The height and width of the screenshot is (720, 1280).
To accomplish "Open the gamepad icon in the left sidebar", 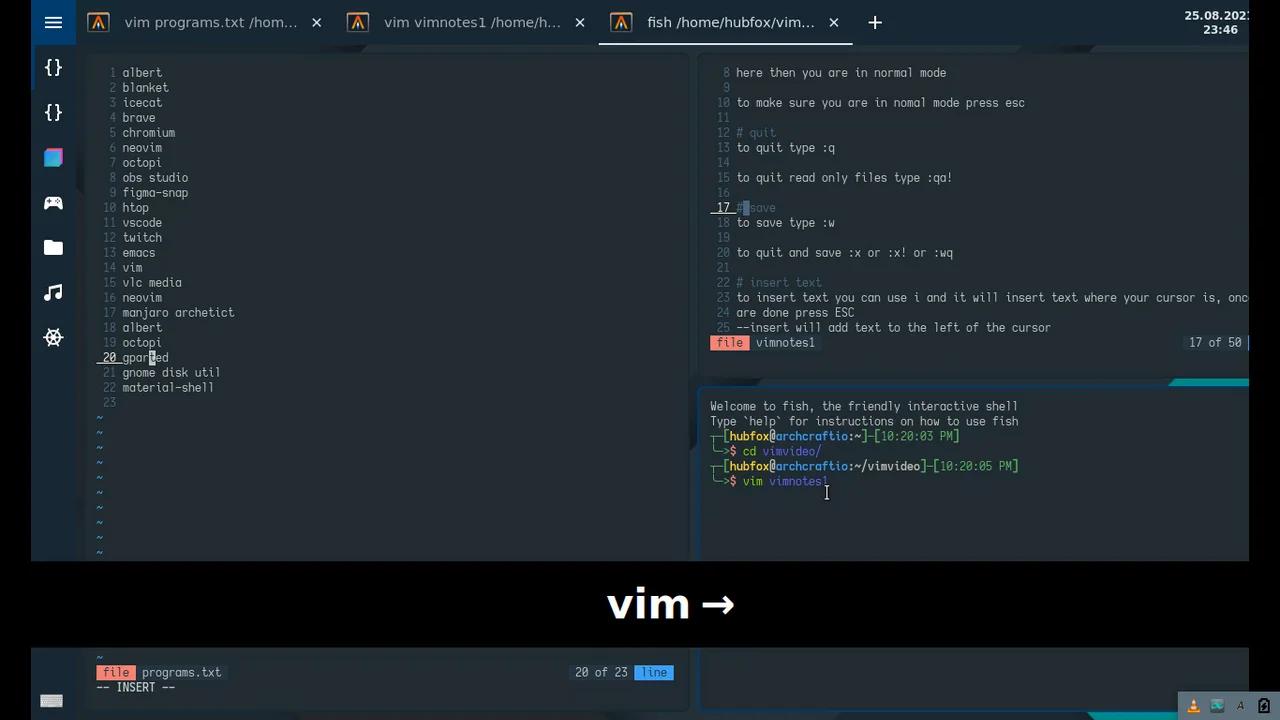I will coord(53,203).
